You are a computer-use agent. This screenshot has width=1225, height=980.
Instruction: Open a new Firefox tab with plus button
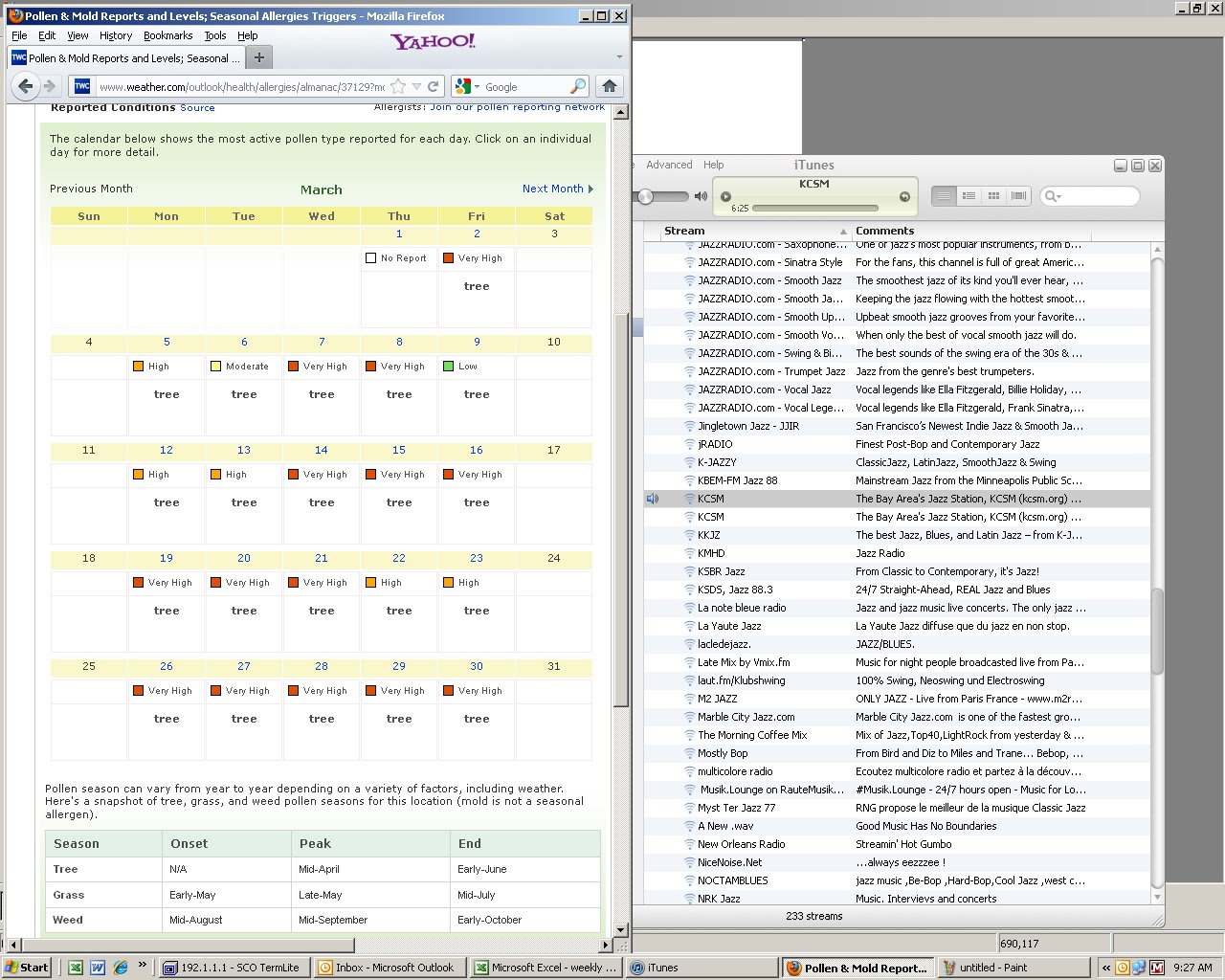[x=259, y=57]
